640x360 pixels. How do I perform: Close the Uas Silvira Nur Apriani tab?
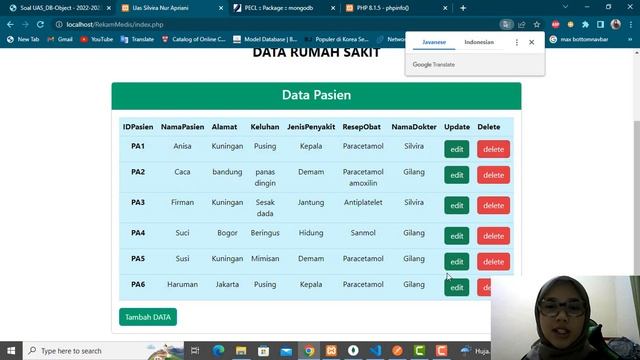point(221,8)
